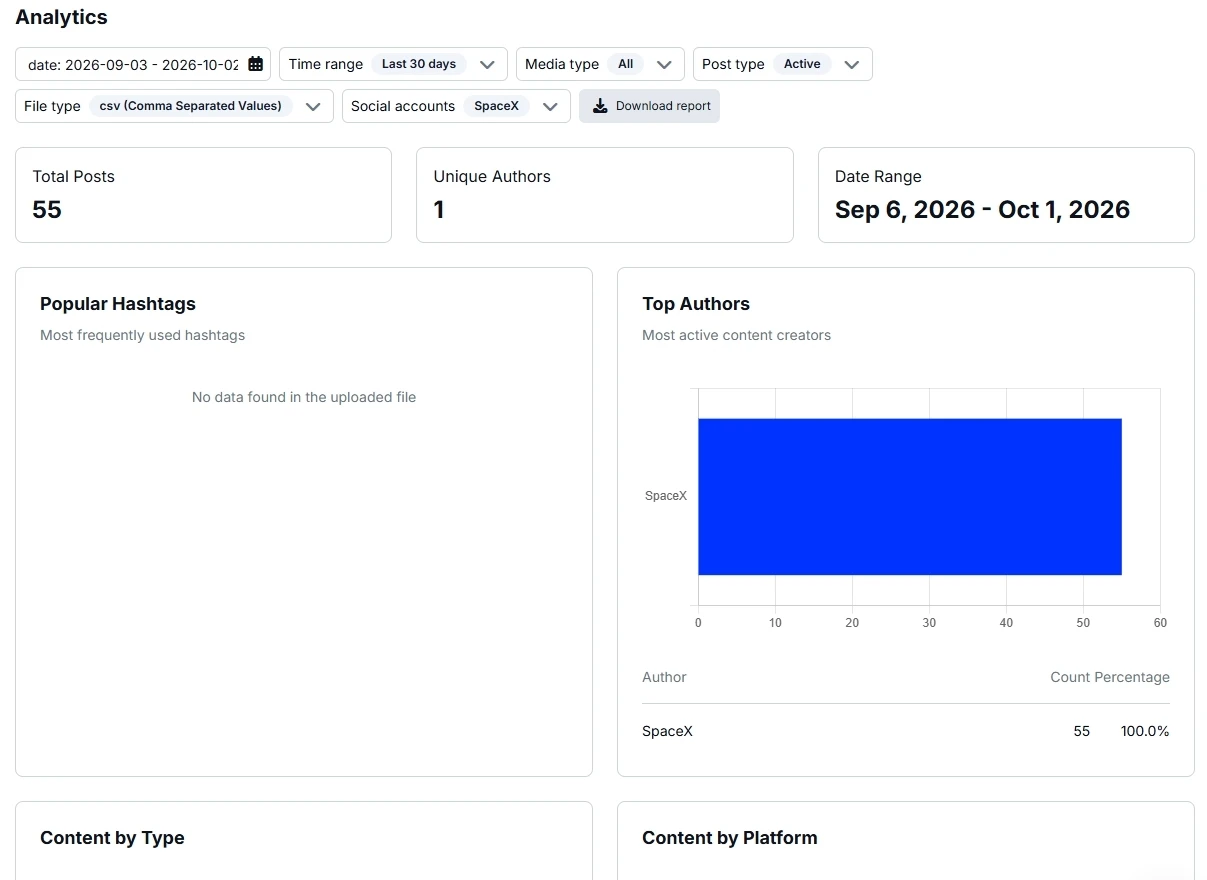Click the Total Posts card
Image resolution: width=1207 pixels, height=880 pixels.
pos(203,195)
